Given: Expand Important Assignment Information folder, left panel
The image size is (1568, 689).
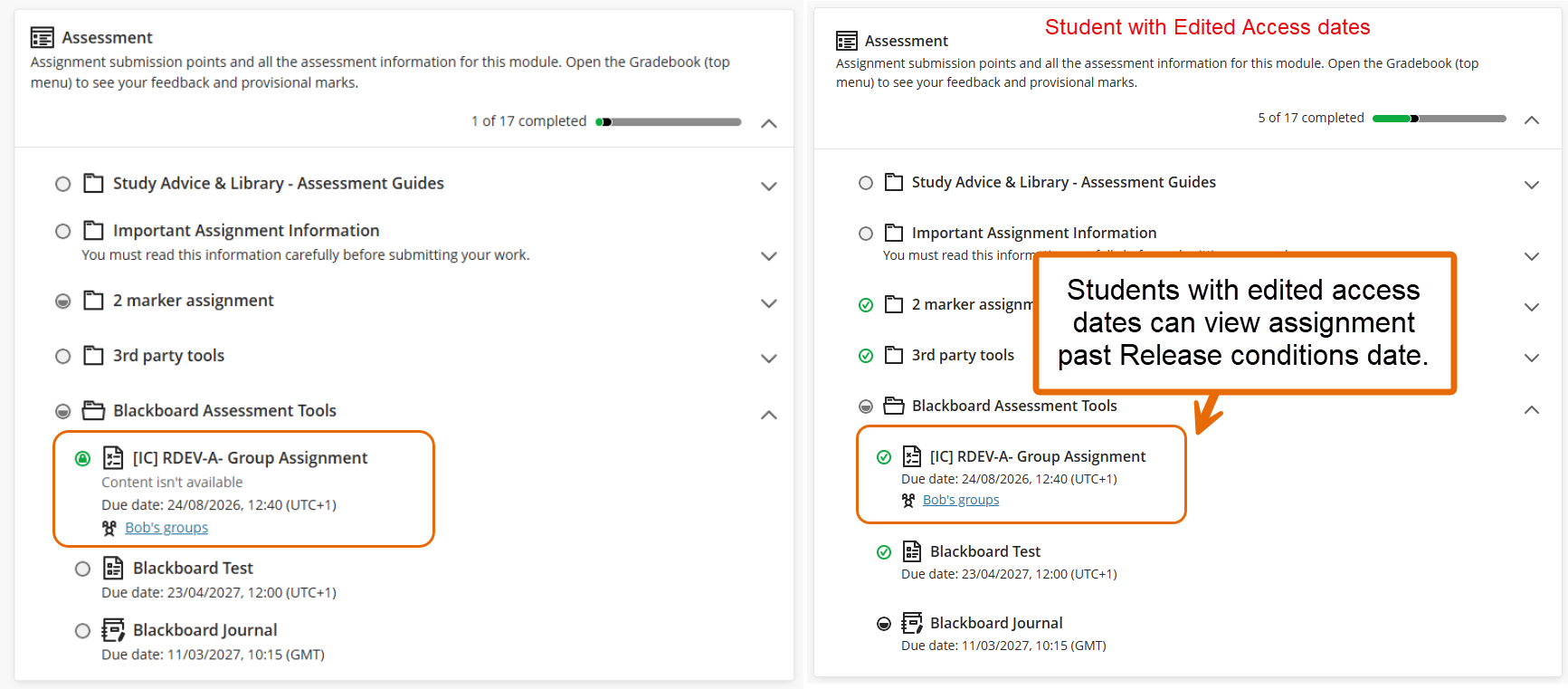Looking at the screenshot, I should pos(769,256).
